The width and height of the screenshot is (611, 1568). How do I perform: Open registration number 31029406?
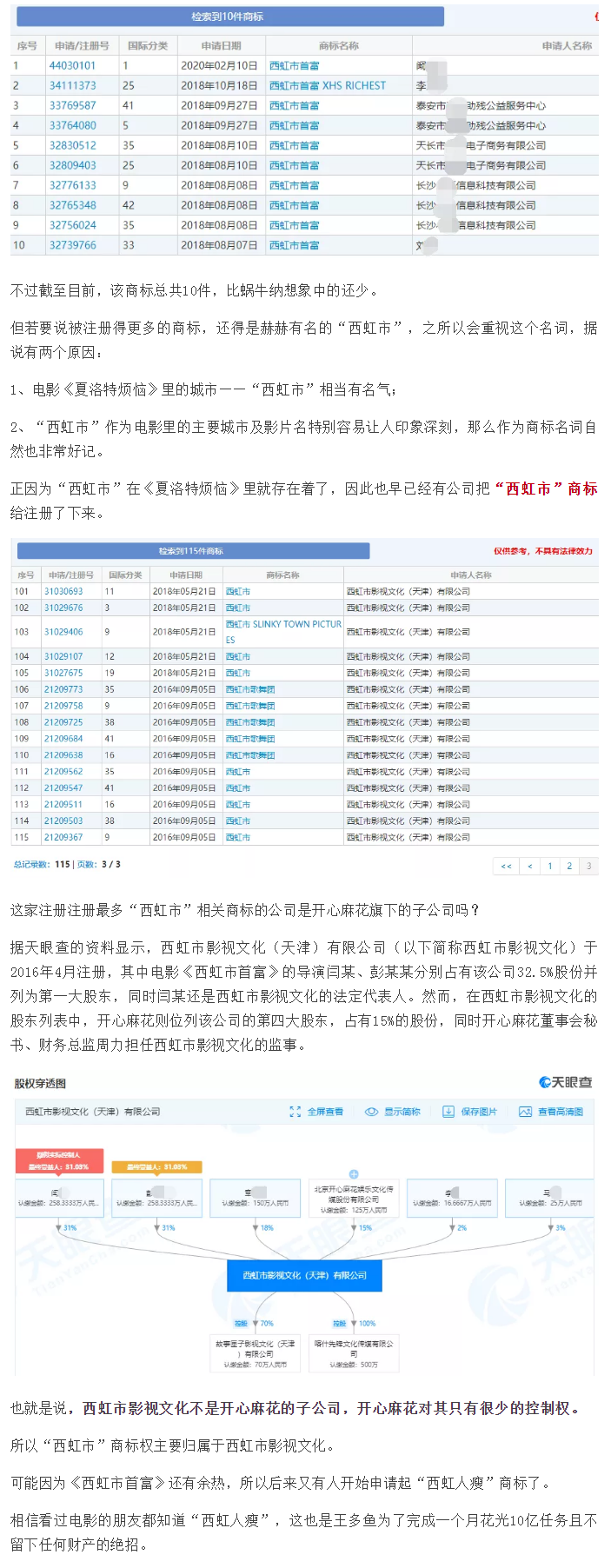[63, 632]
